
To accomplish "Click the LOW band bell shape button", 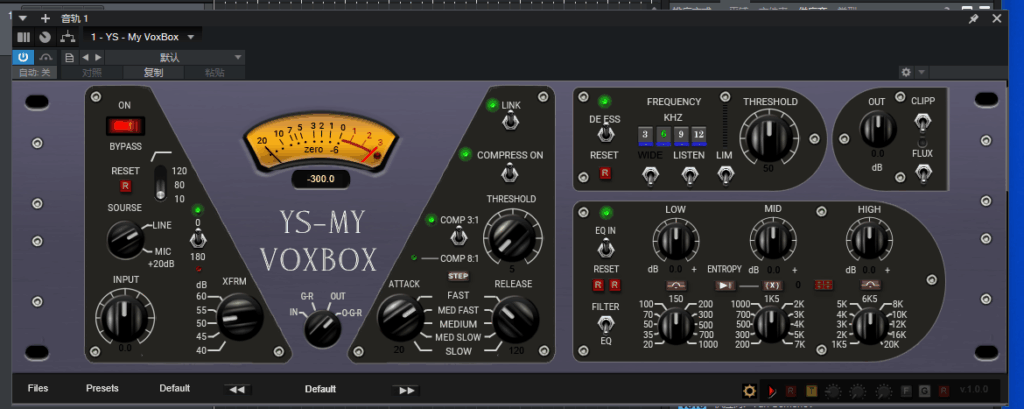I will click(675, 285).
